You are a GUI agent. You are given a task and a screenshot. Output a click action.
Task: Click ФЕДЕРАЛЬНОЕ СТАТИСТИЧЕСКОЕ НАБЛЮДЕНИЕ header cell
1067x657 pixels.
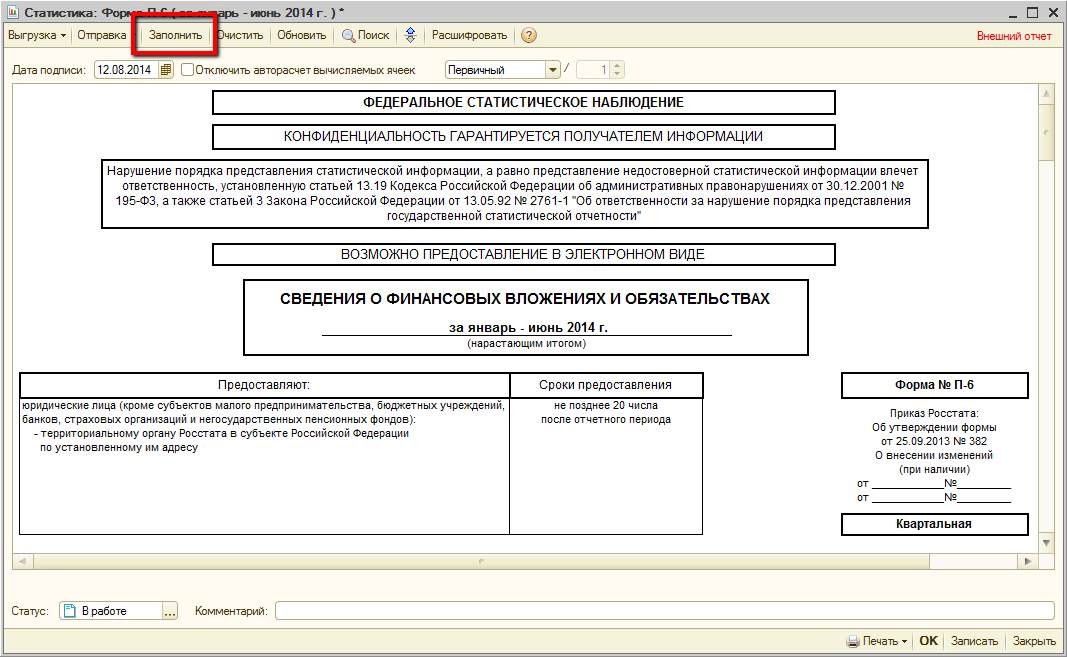pos(523,102)
